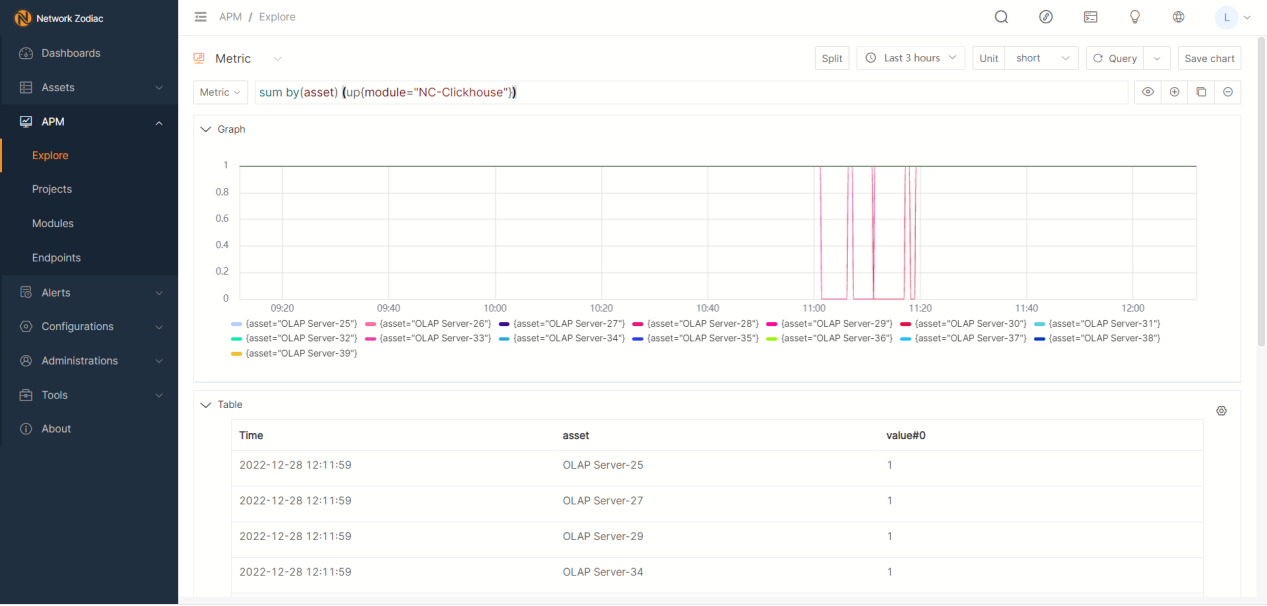This screenshot has width=1267, height=606.
Task: Click the Split button
Action: click(832, 58)
